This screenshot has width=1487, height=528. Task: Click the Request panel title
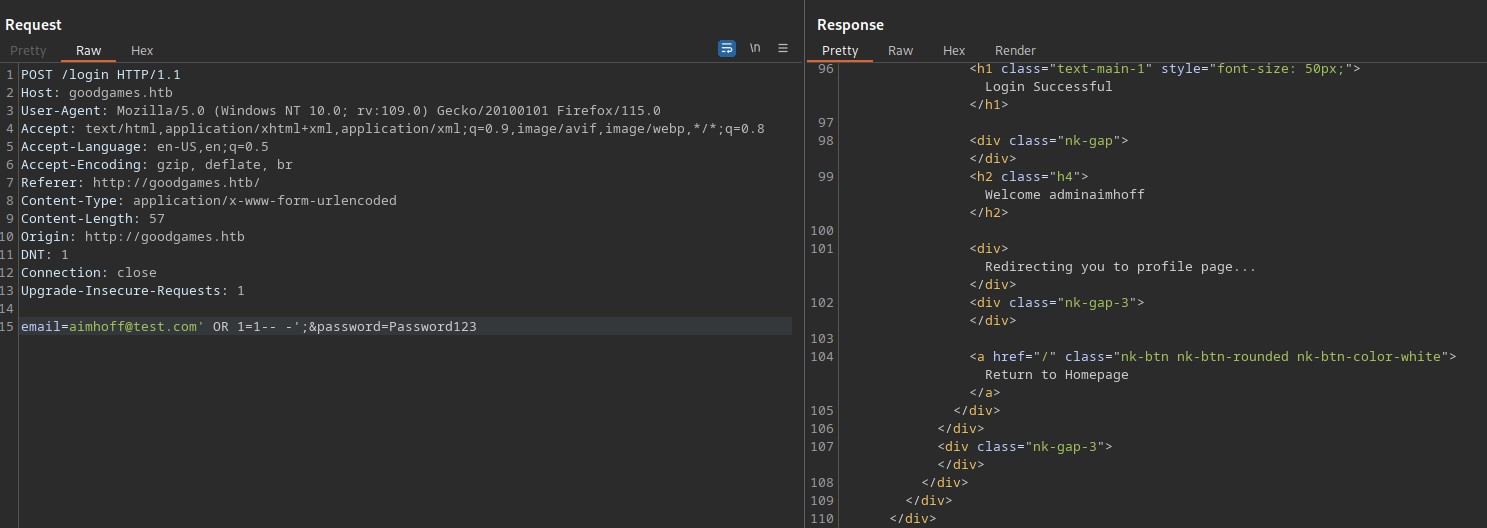33,25
